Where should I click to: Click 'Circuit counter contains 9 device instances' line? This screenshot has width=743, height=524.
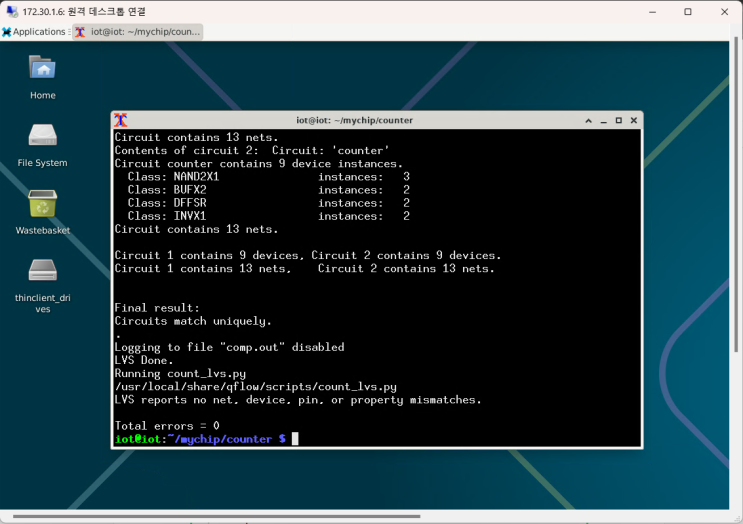coord(258,164)
